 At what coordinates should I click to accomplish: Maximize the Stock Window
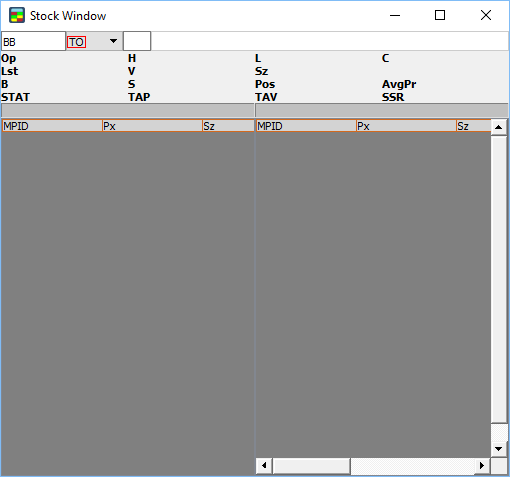(440, 15)
